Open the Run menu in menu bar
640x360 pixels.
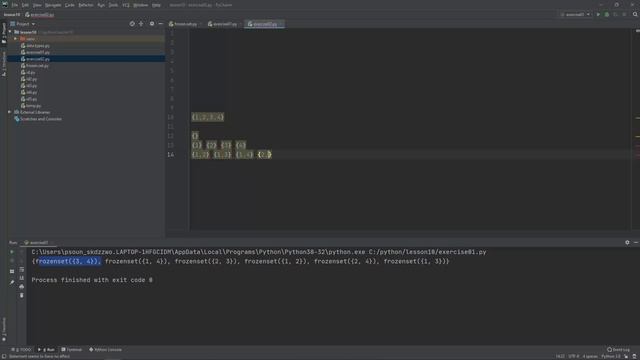(x=101, y=5)
